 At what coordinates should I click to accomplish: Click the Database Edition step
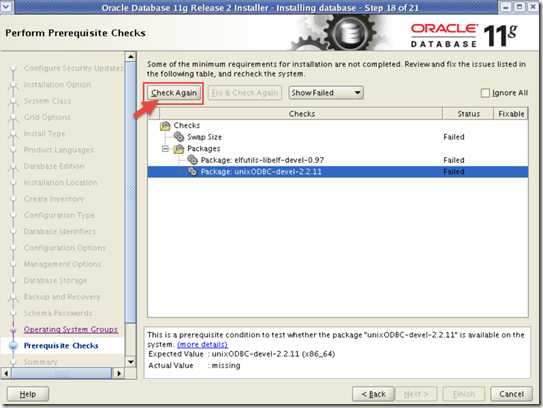[x=54, y=166]
